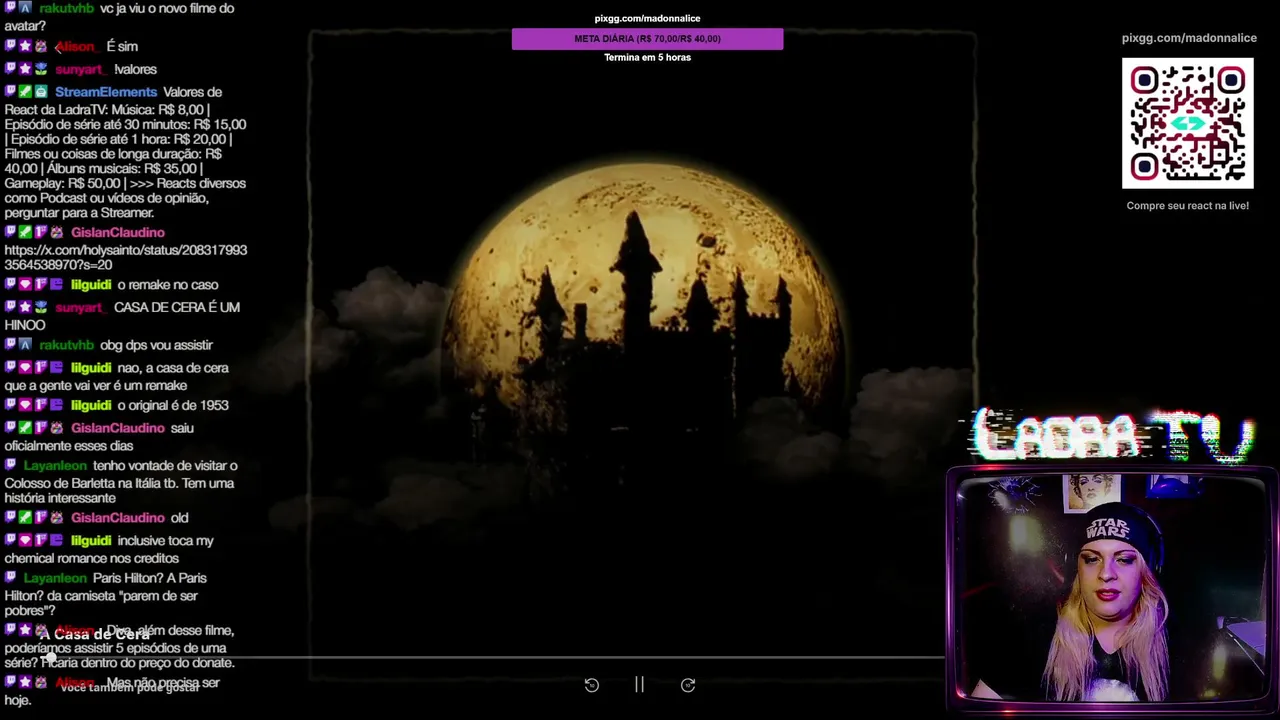1280x720 pixels.
Task: Click sunyart_ username on 'CASA DE CERA' message
Action: pyautogui.click(x=80, y=308)
